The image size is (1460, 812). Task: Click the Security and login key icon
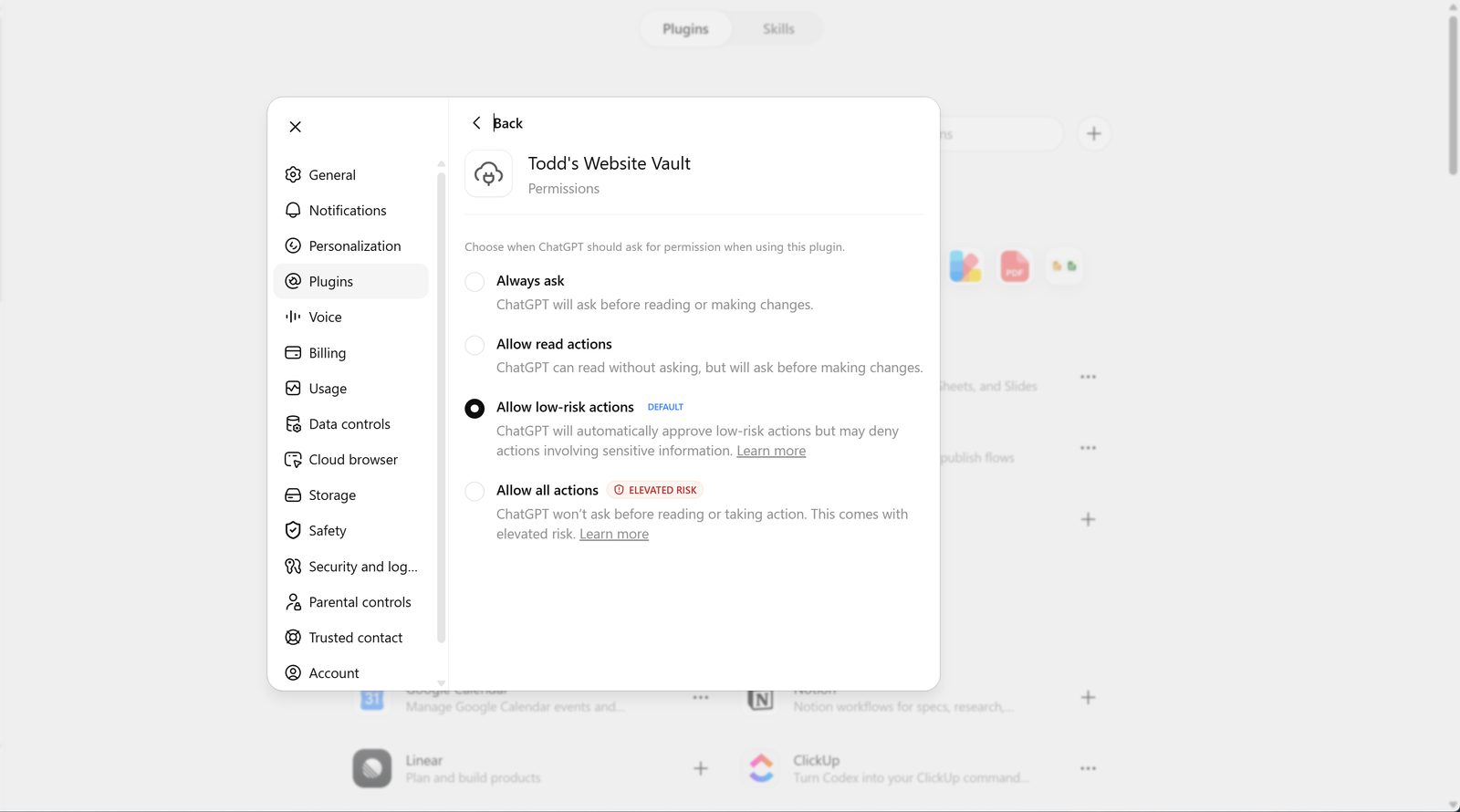[293, 566]
